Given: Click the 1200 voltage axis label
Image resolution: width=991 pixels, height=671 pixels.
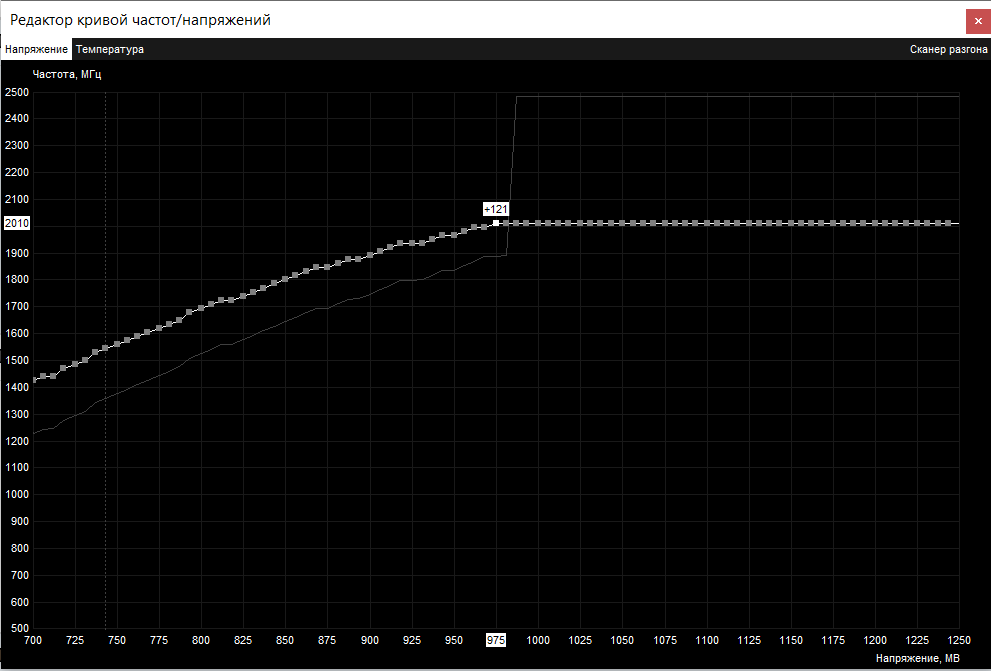Looking at the screenshot, I should 875,640.
